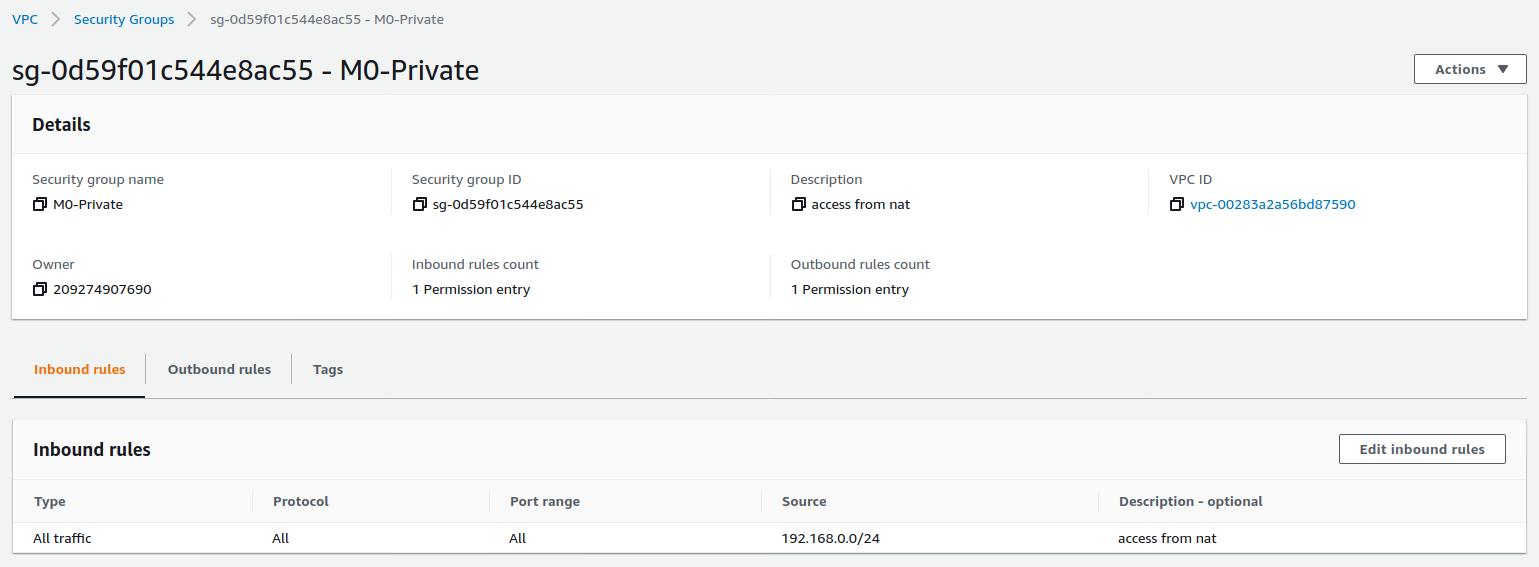Navigate to Security Groups breadcrumb link

pos(124,20)
